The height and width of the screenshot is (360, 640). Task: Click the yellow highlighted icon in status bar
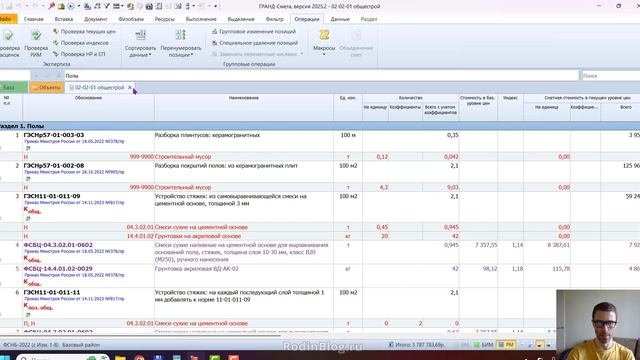point(539,345)
